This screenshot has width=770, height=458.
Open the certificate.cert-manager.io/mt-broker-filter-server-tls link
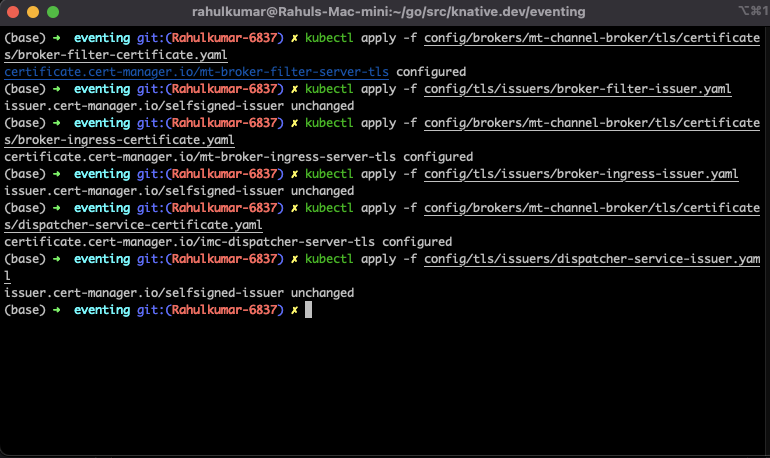click(196, 72)
